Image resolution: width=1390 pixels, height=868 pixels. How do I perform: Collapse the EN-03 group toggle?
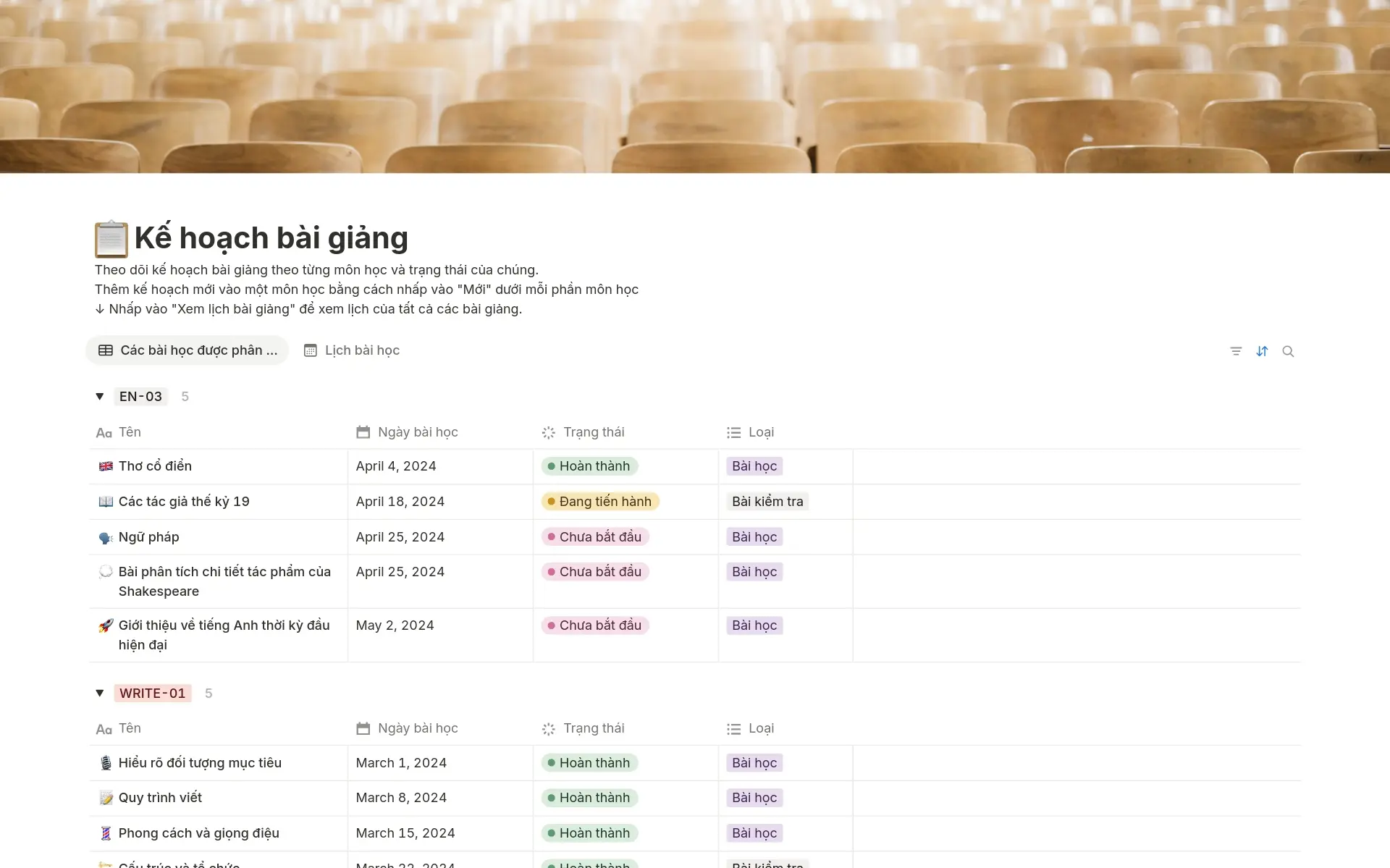pos(100,397)
